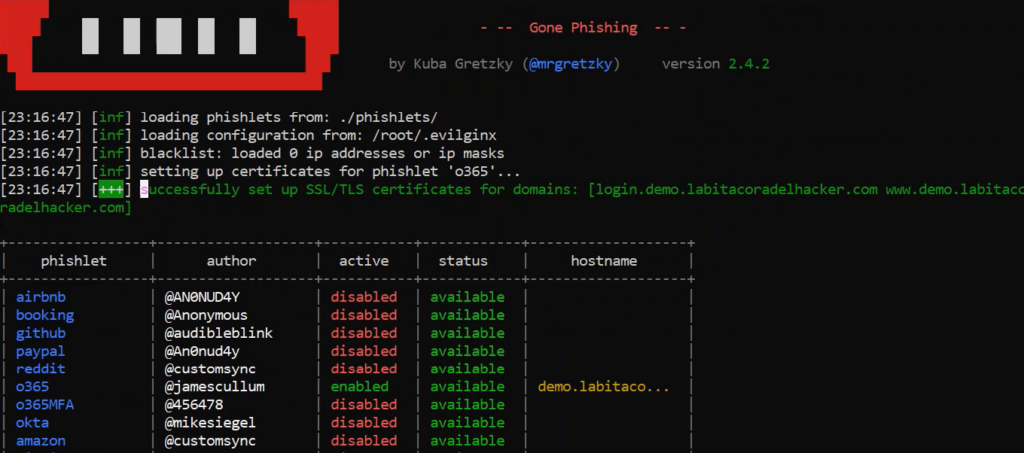Click 'disabled' in the airbnb row
1024x453 pixels.
pyautogui.click(x=364, y=297)
